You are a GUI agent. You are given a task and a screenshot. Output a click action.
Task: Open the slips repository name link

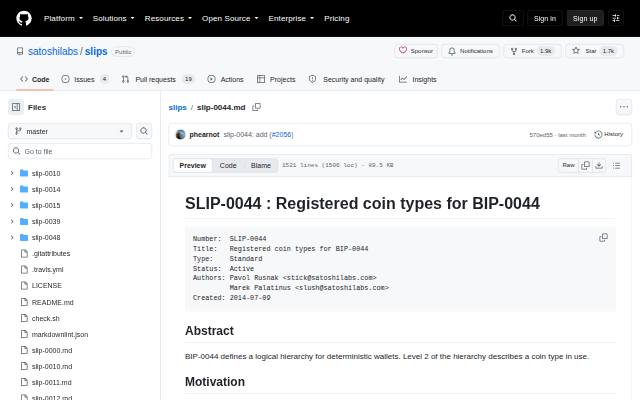coord(96,51)
